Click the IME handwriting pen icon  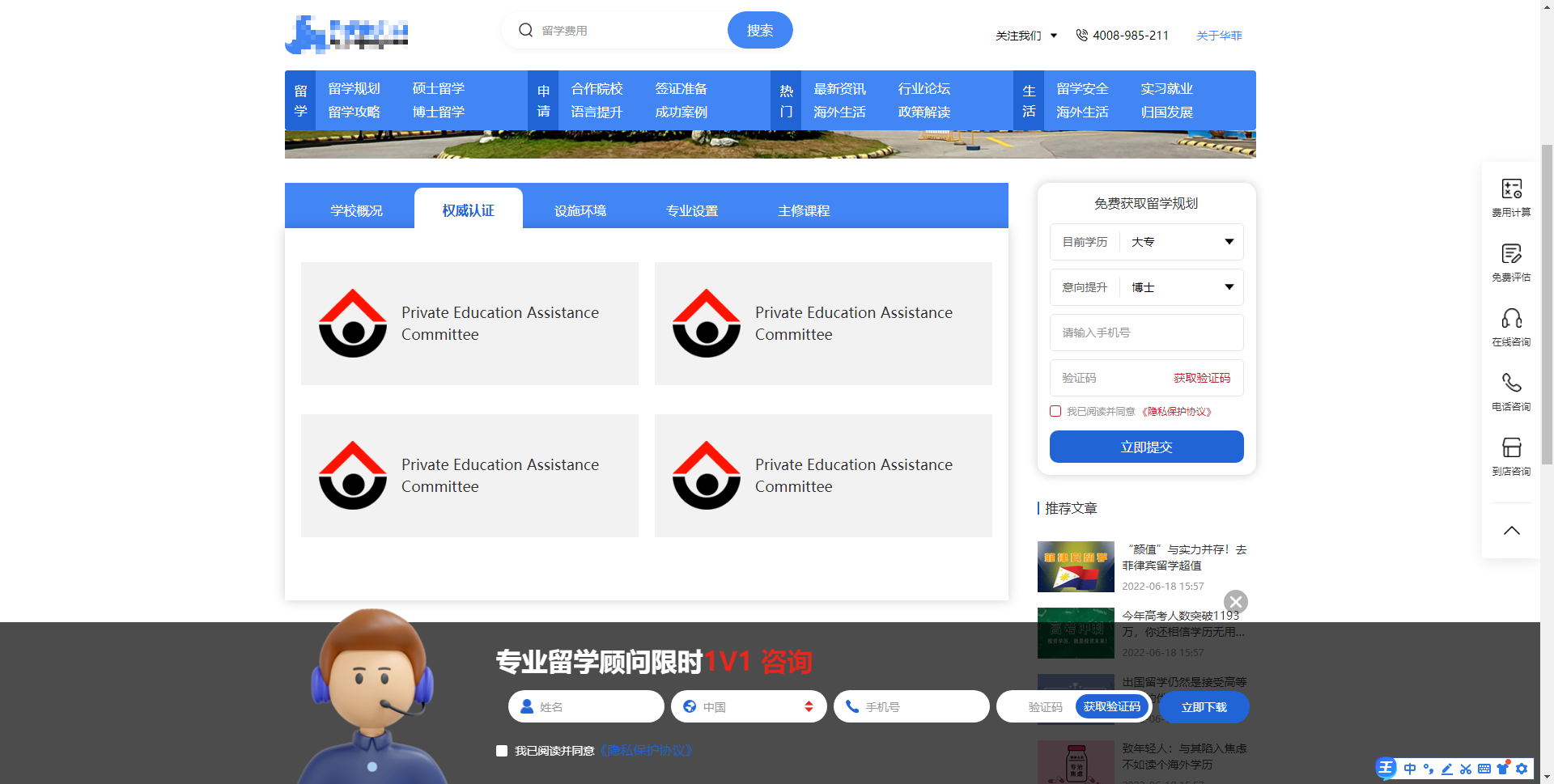1447,769
